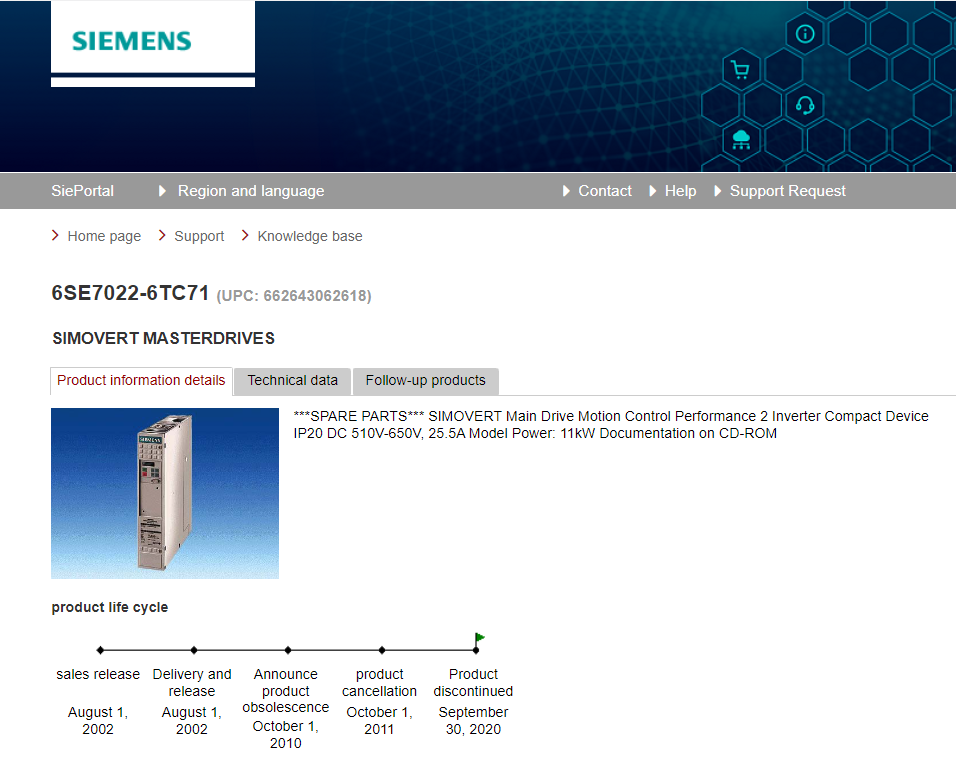Click the sales release timeline point
Image resolution: width=956 pixels, height=761 pixels.
pos(100,650)
